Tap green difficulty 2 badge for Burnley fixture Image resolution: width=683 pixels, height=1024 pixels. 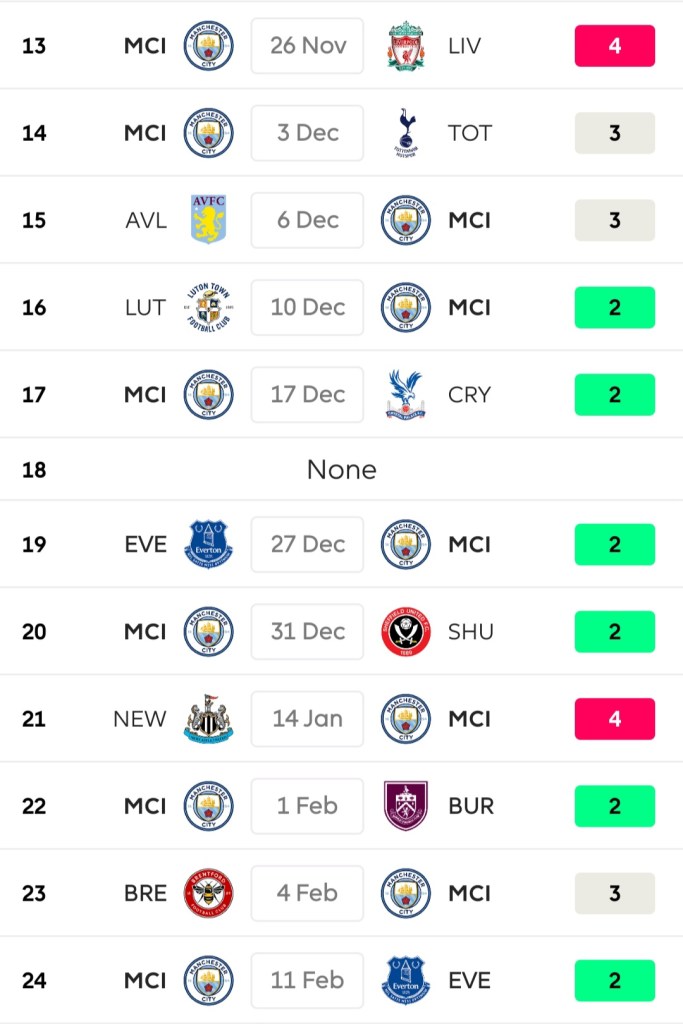click(x=614, y=805)
